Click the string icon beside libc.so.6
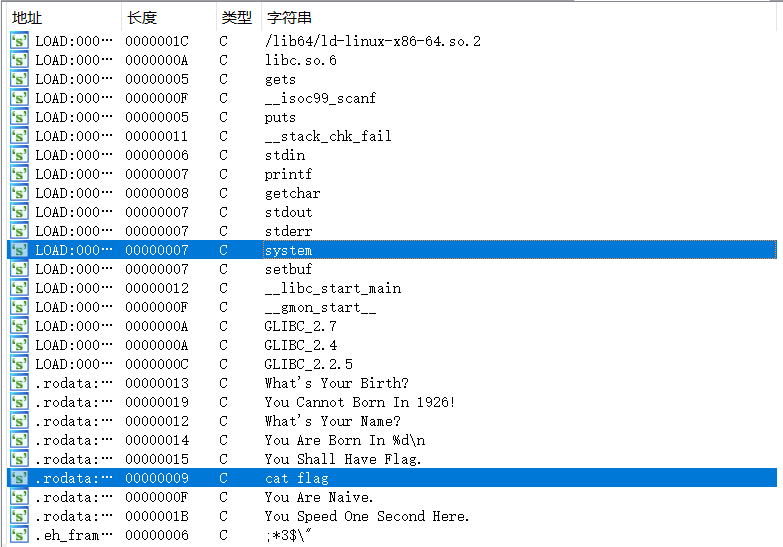This screenshot has width=783, height=547. (19, 60)
